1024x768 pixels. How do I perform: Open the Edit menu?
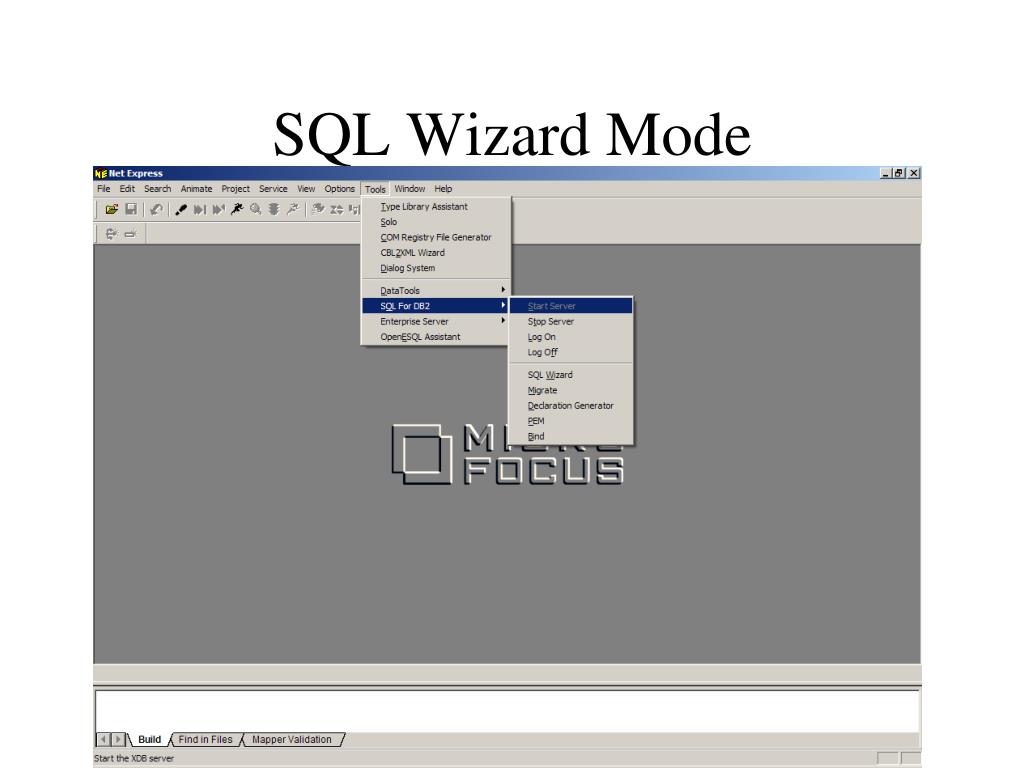click(x=127, y=189)
